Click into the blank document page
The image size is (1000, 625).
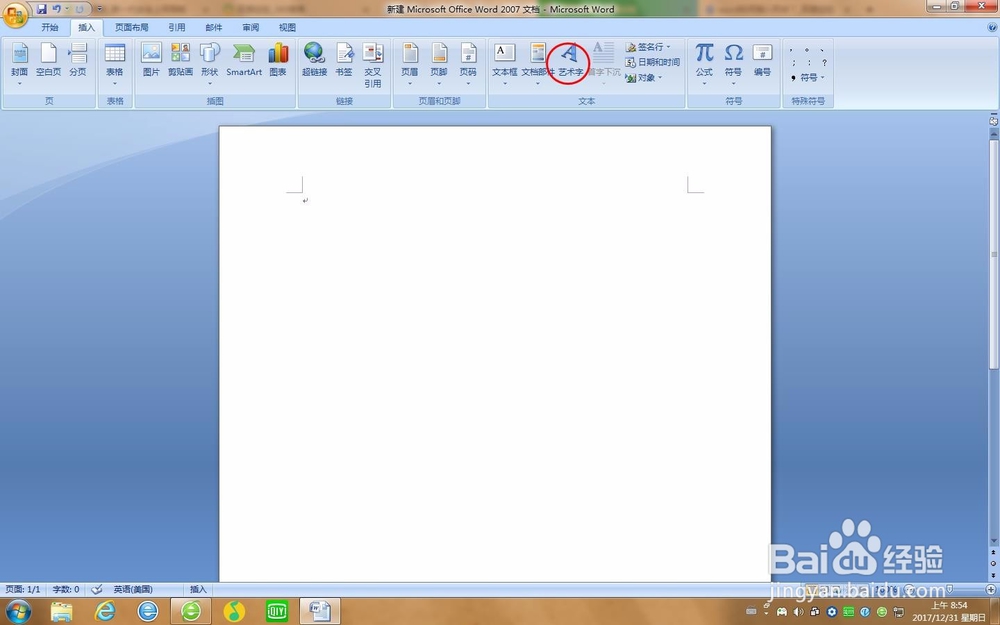point(495,354)
